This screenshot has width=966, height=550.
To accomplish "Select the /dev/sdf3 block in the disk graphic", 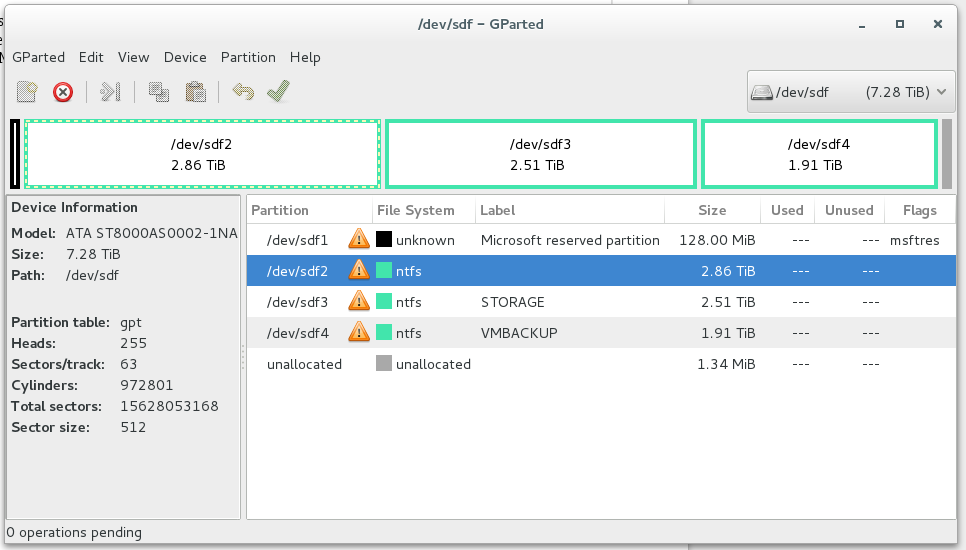I will [541, 154].
